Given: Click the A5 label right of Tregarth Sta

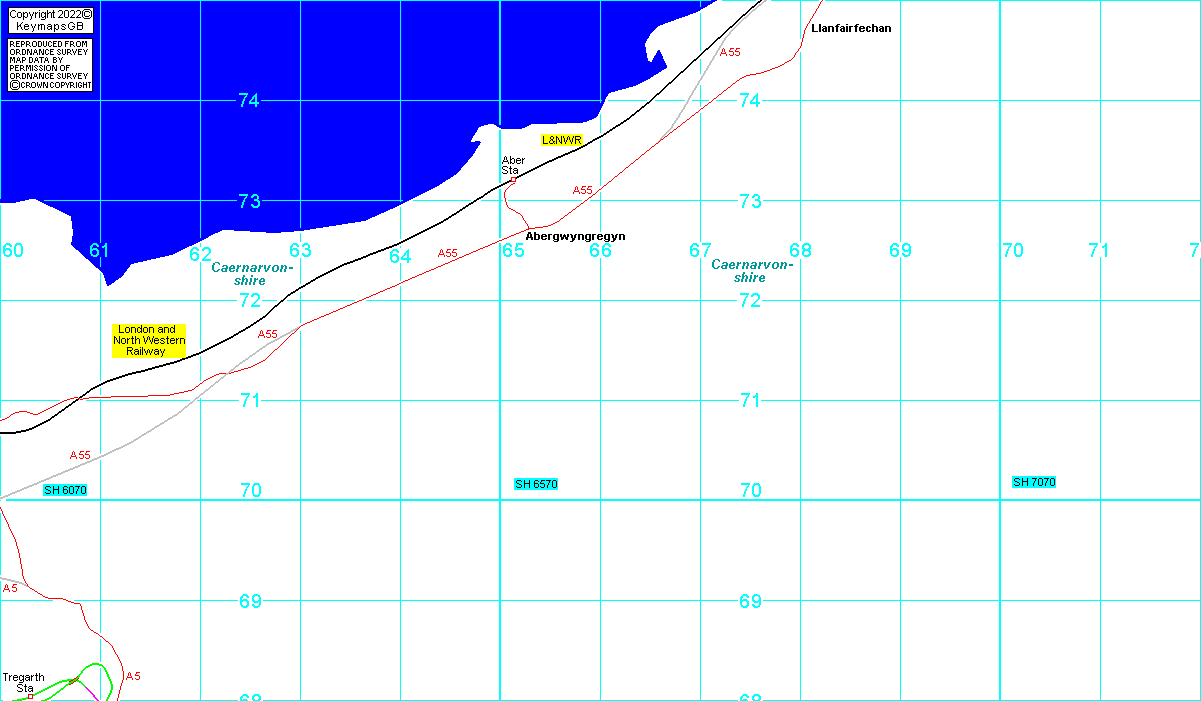Looking at the screenshot, I should pyautogui.click(x=133, y=676).
